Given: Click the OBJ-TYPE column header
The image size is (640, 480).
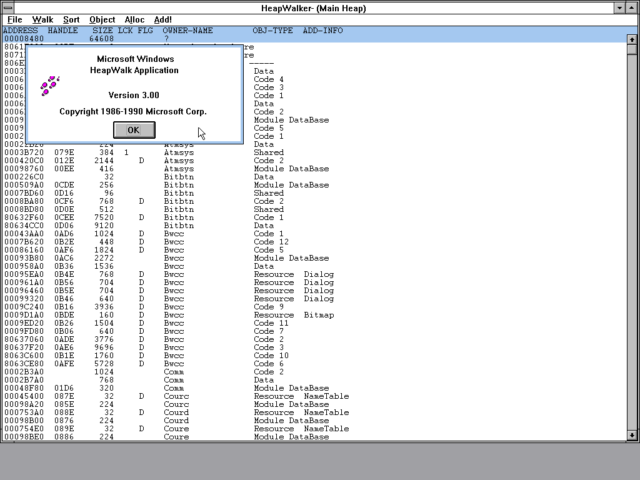Looking at the screenshot, I should point(273,31).
